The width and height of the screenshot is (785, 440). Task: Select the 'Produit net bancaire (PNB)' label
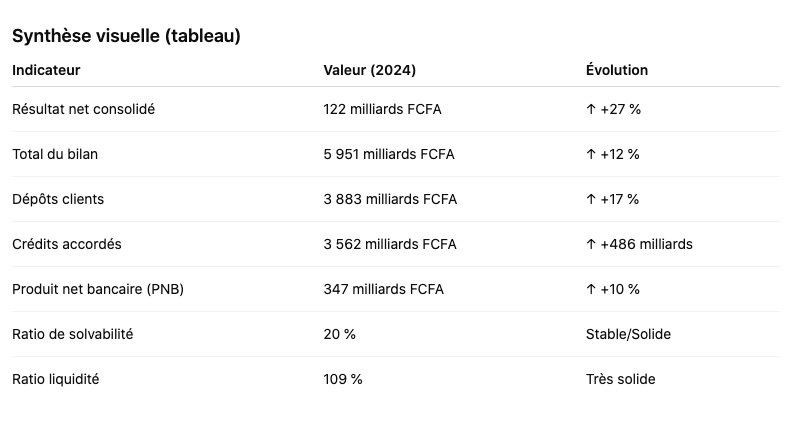click(98, 289)
